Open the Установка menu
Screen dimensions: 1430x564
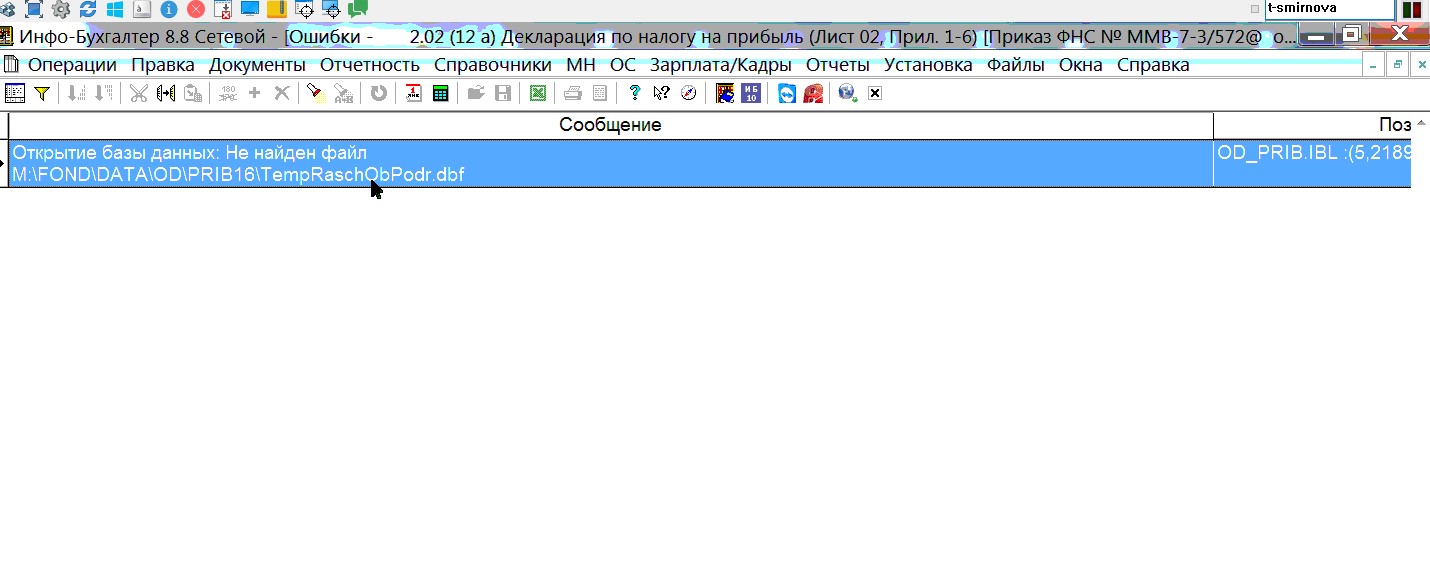[928, 65]
